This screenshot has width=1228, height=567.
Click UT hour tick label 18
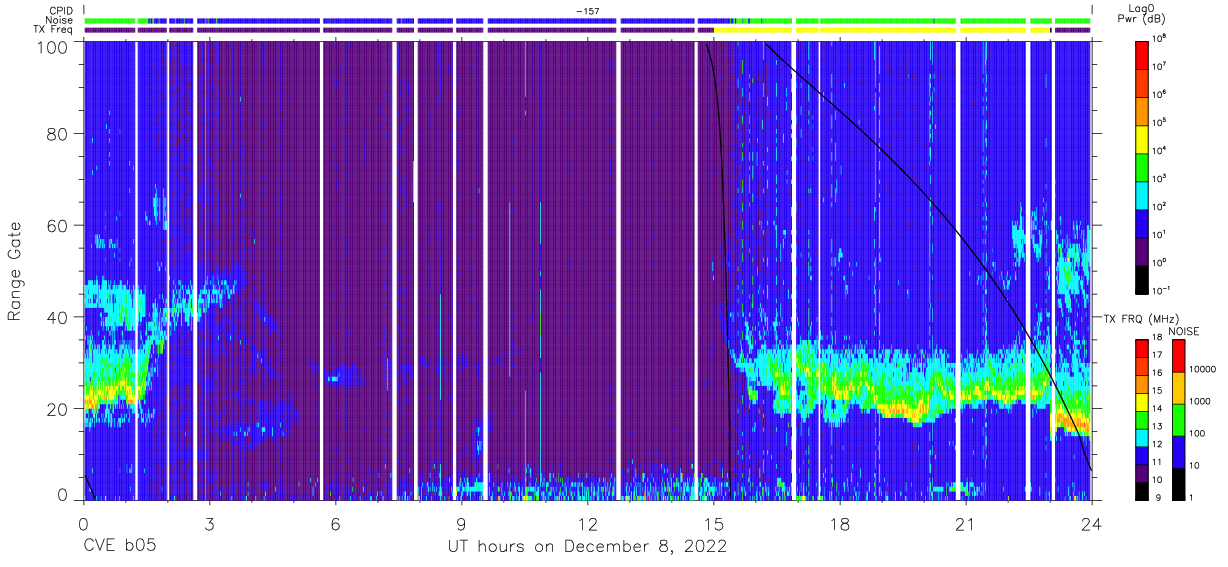(x=840, y=524)
